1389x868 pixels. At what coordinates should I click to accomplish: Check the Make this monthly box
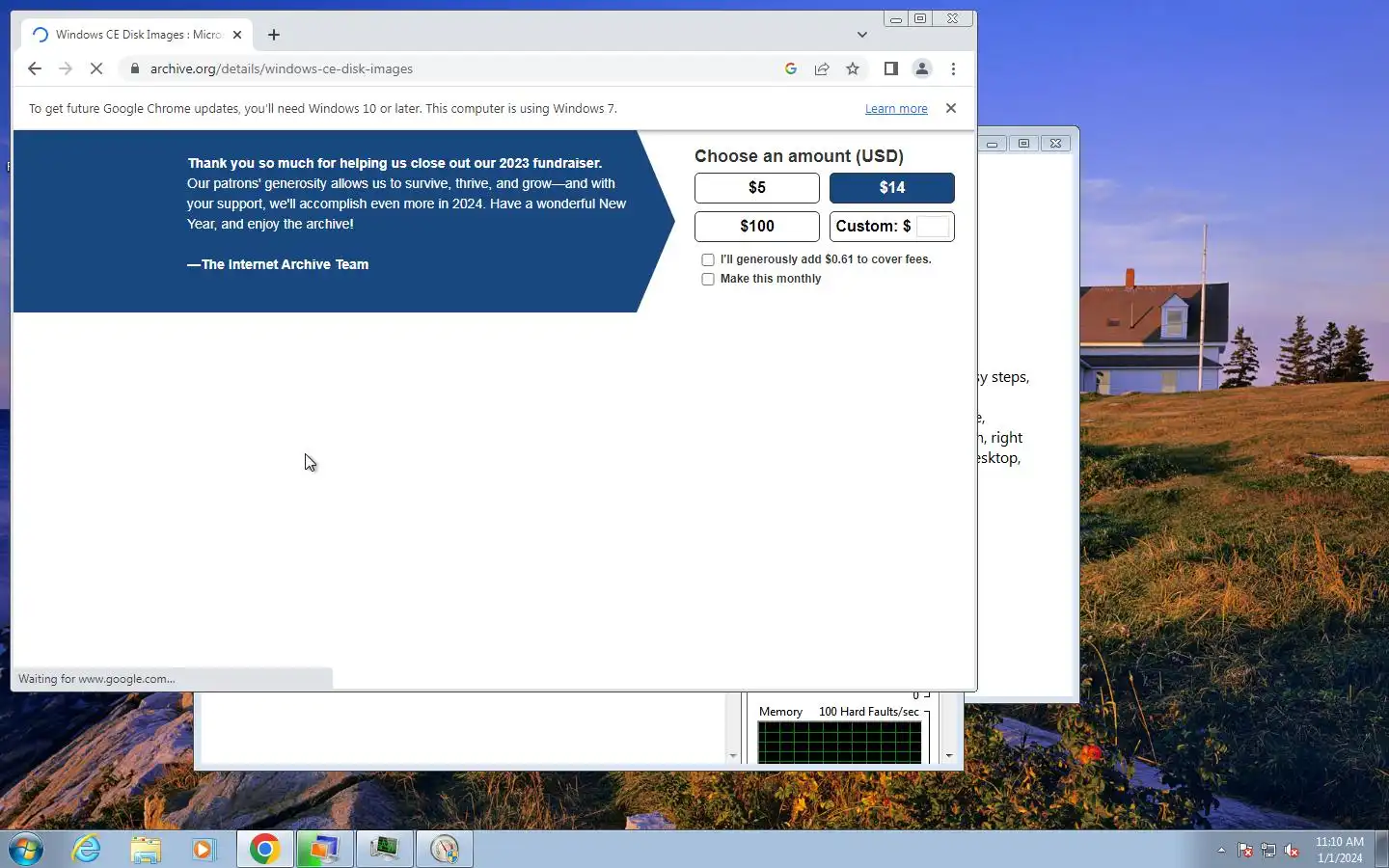tap(708, 279)
